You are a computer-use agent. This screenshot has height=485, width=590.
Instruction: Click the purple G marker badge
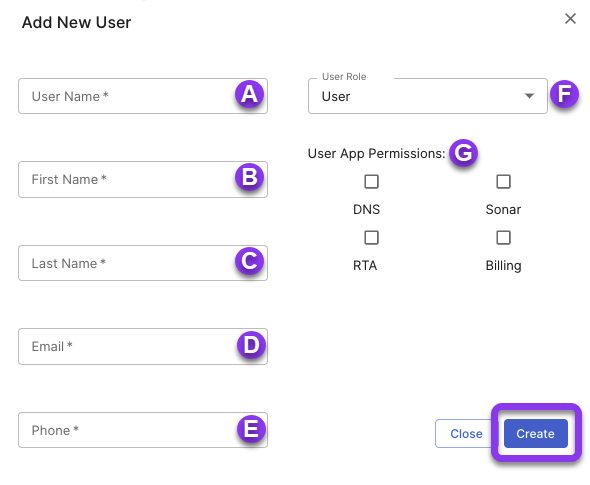(463, 153)
